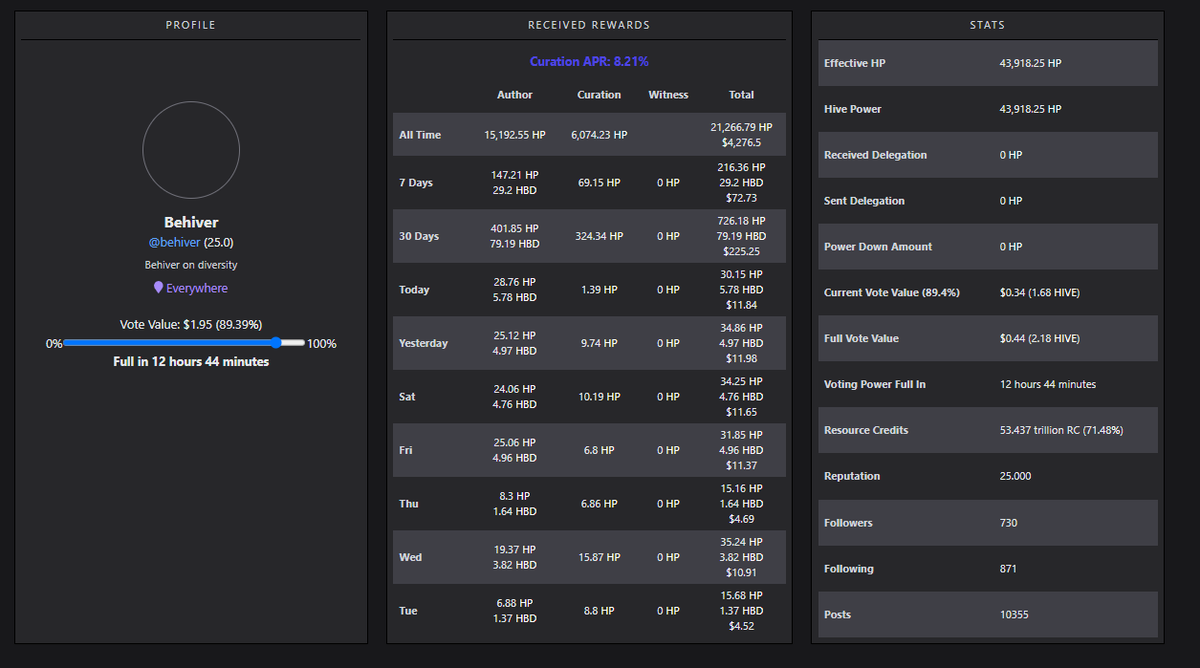
Task: Click the Effective HP stat label
Action: 855,63
